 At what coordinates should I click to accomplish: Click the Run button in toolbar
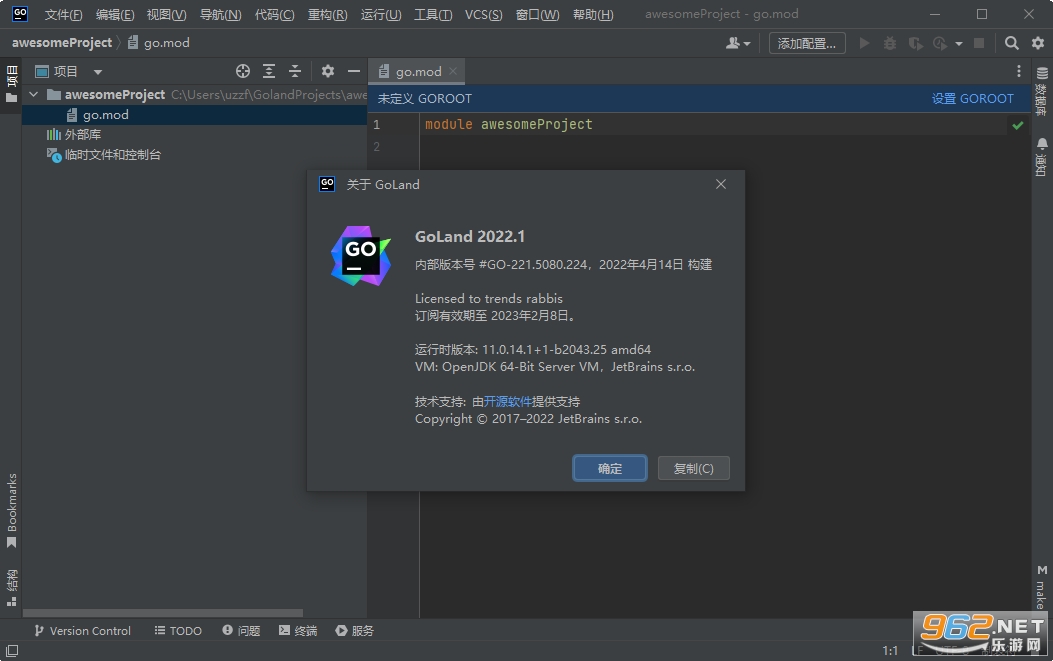864,43
